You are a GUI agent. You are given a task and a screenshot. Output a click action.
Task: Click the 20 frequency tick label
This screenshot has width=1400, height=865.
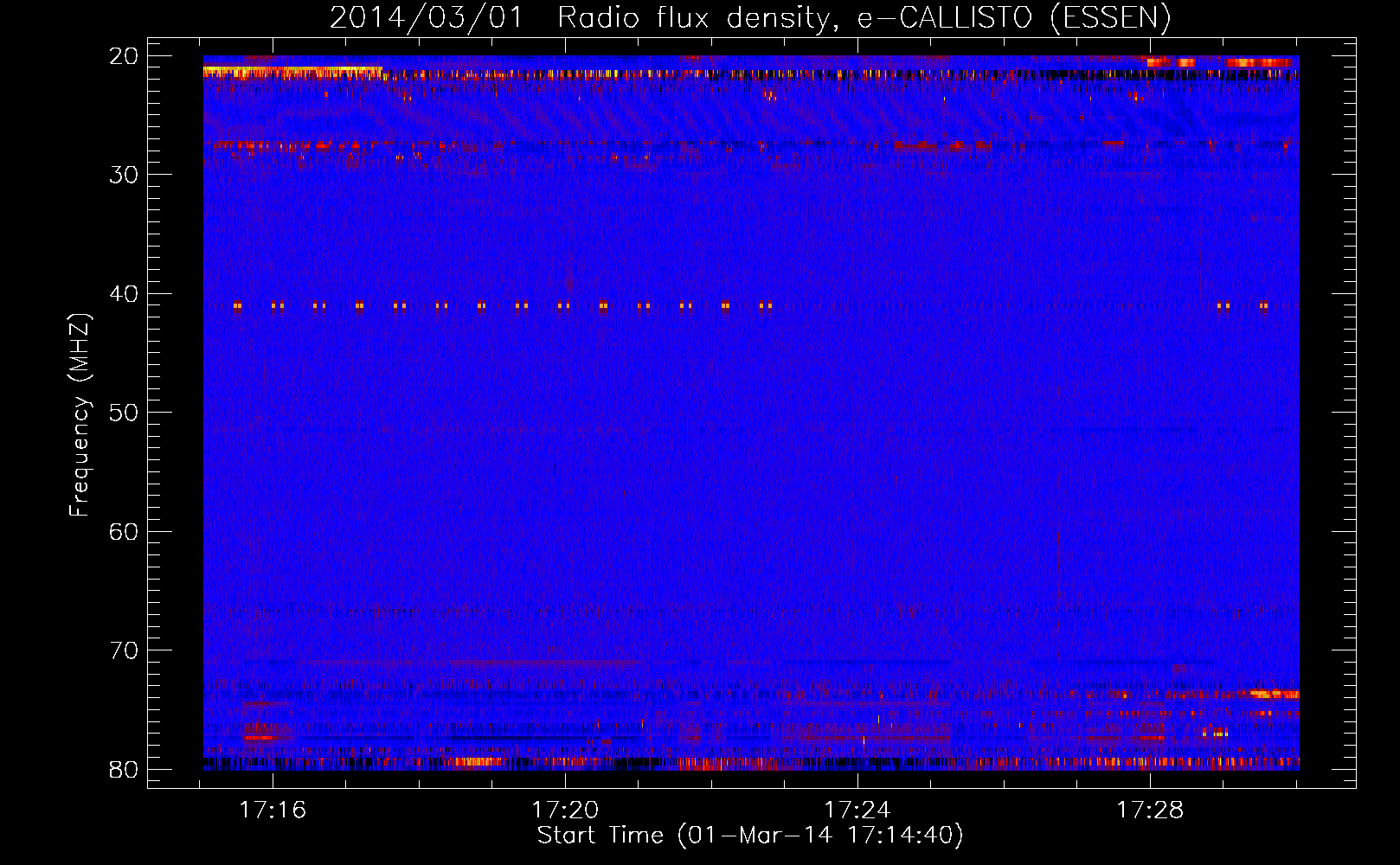point(124,56)
